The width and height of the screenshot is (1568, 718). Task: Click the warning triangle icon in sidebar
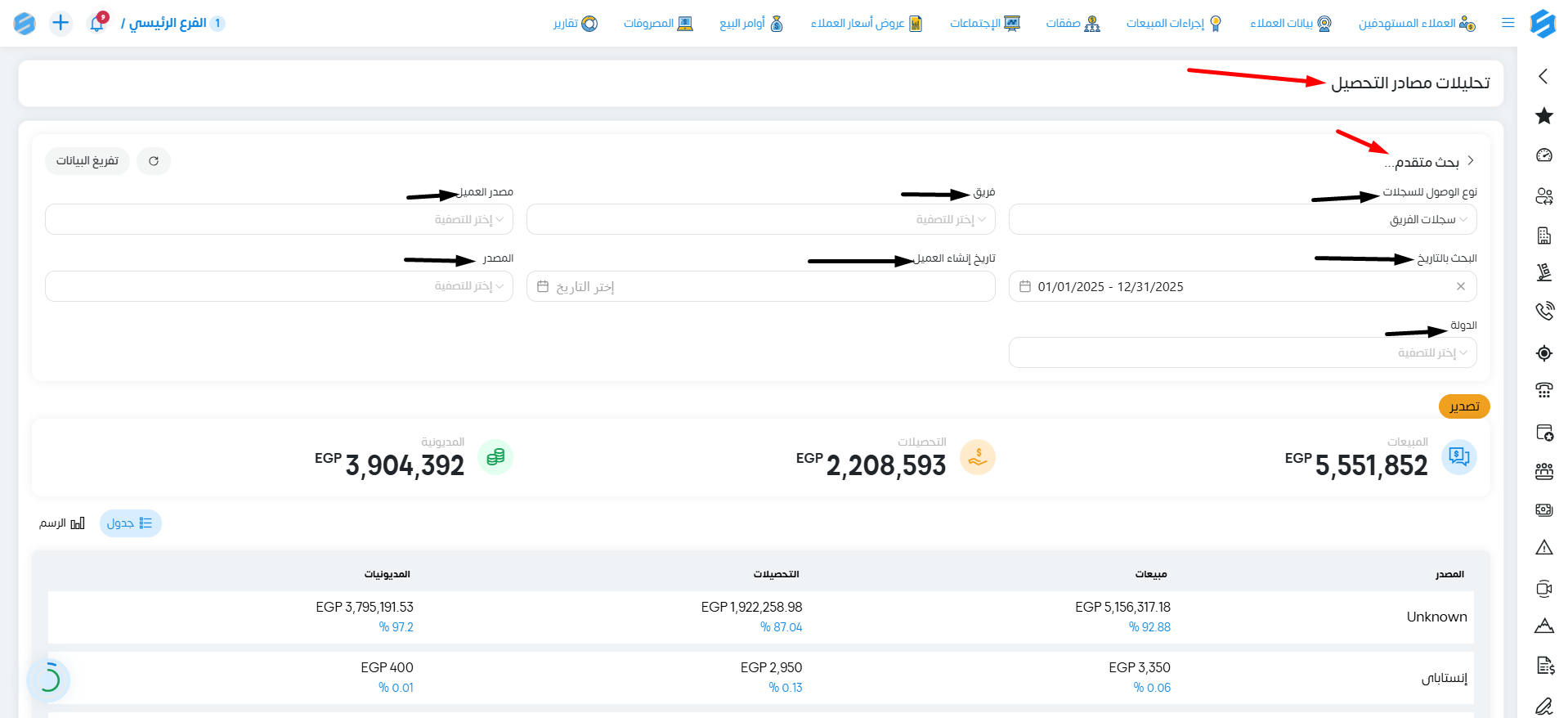[x=1543, y=548]
